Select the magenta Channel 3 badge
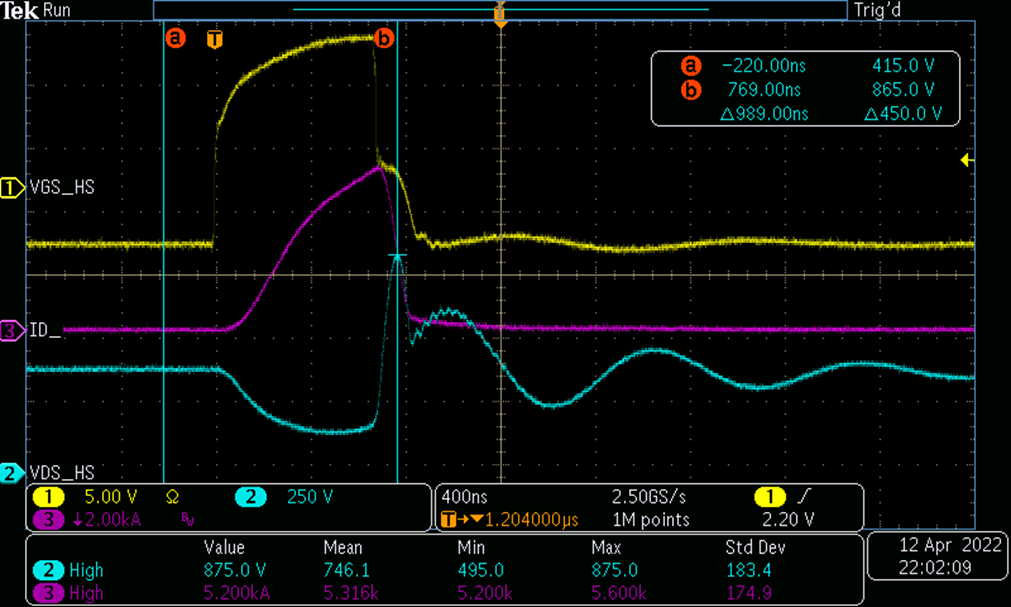This screenshot has width=1011, height=607. 49,518
